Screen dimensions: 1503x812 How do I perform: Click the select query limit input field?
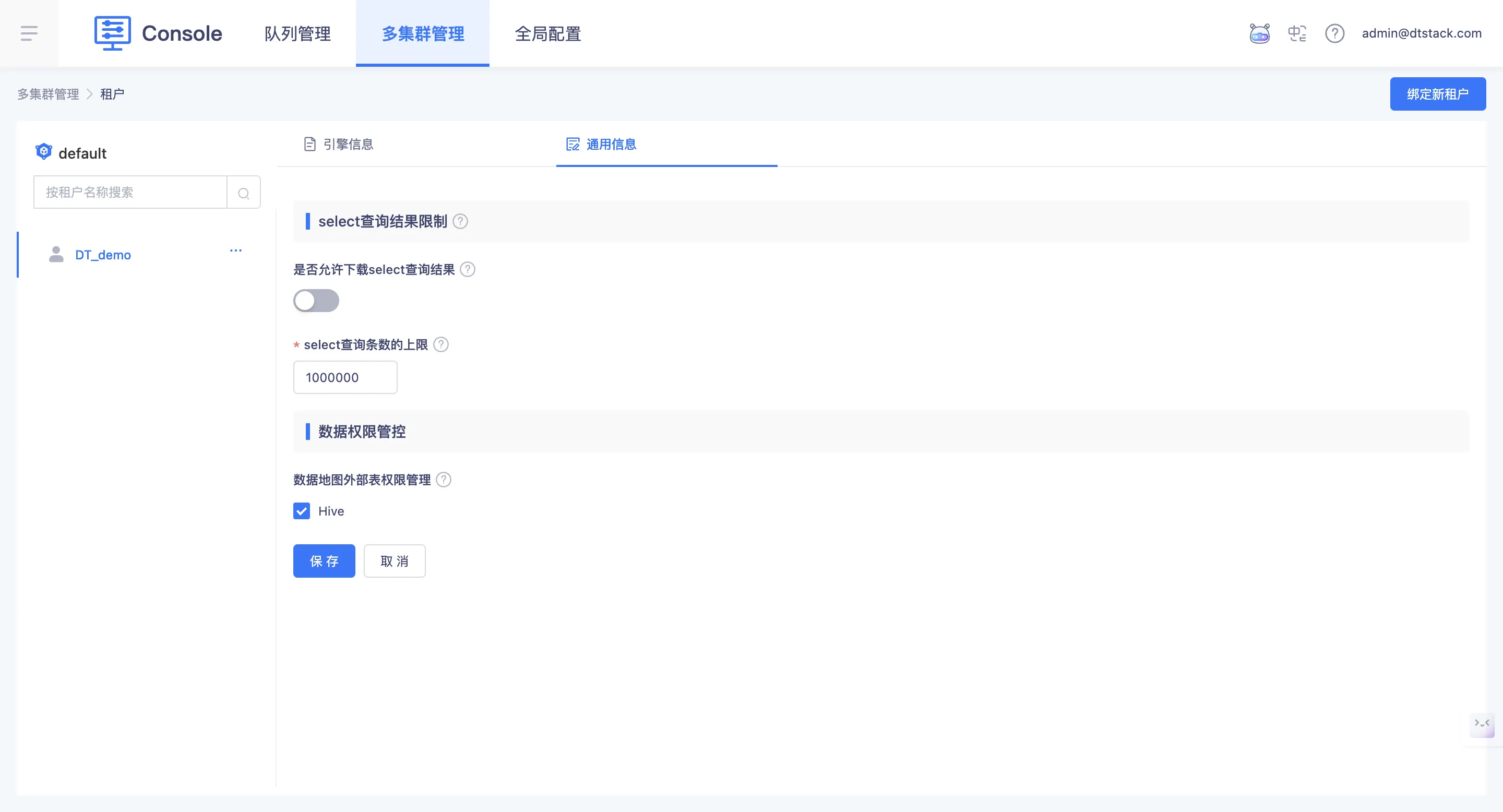345,377
